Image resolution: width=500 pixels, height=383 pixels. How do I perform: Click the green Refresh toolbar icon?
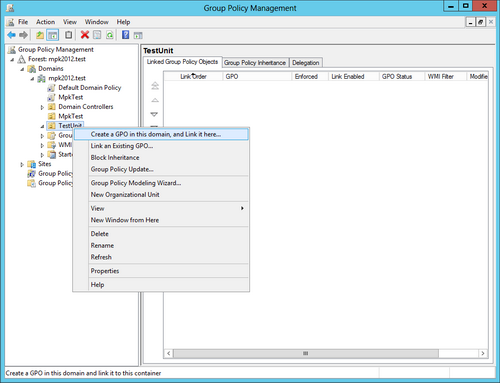coord(109,35)
